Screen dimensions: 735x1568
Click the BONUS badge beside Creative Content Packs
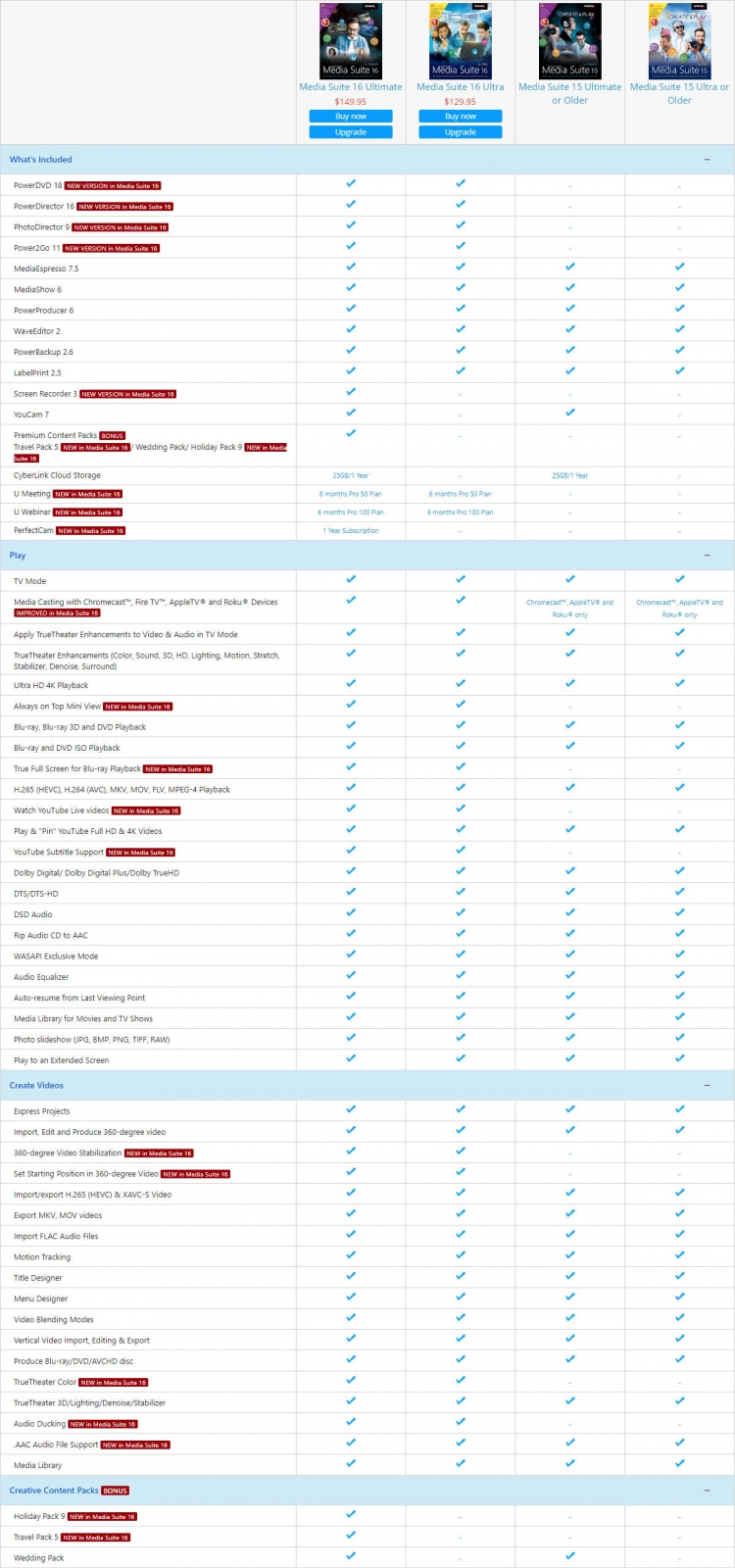pos(115,1492)
